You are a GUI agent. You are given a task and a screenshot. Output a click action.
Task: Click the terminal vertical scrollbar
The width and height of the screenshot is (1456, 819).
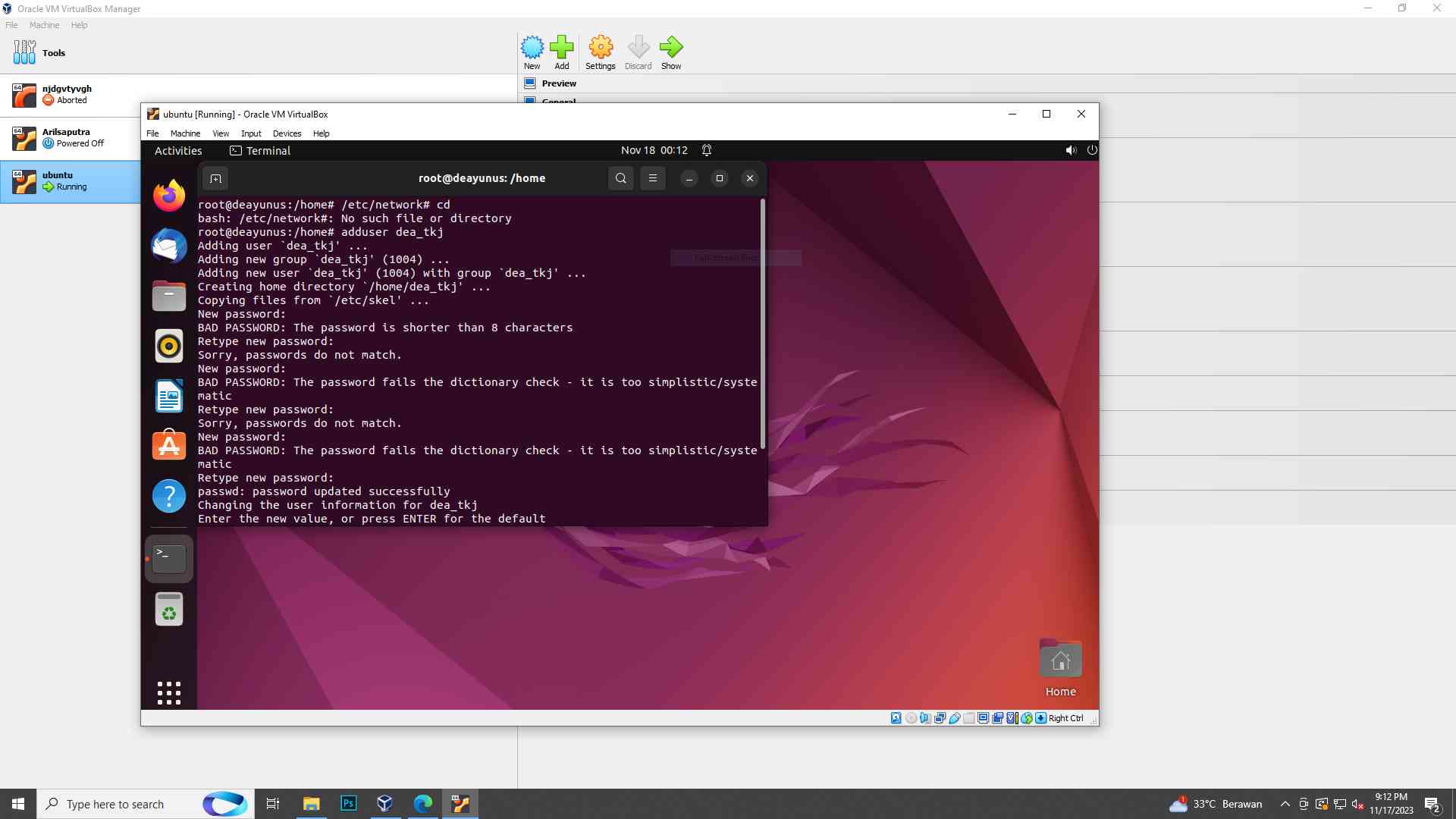point(762,324)
